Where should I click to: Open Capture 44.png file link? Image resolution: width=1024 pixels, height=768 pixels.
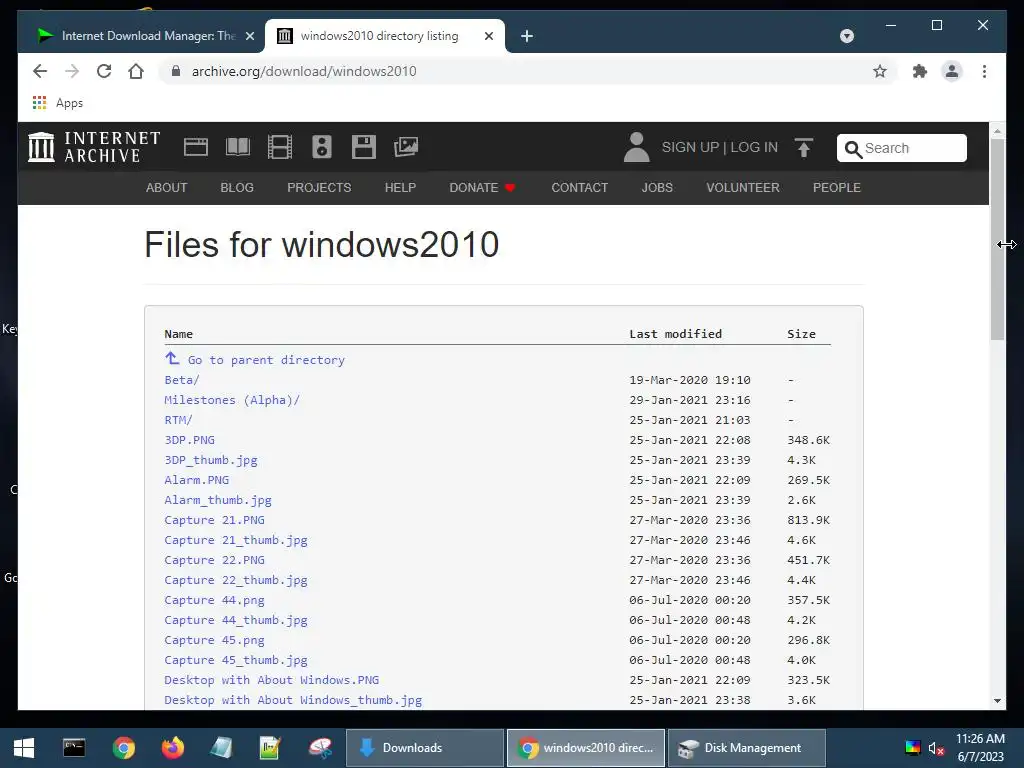215,600
